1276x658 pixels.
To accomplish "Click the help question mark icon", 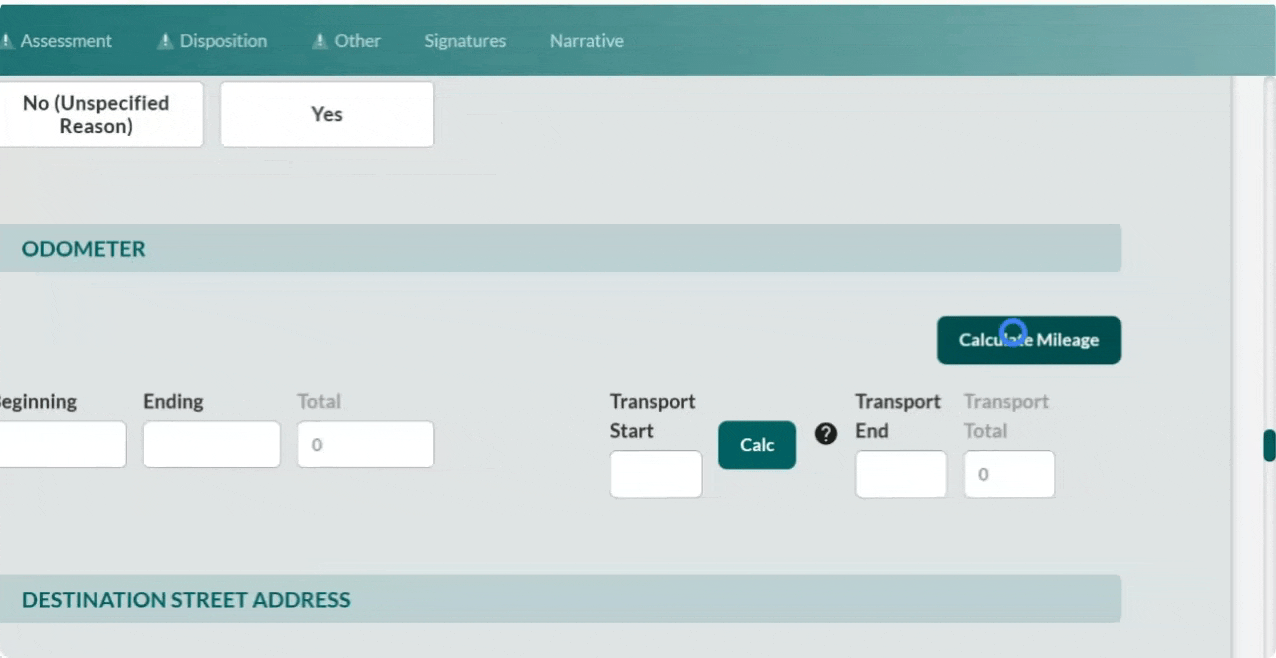I will click(x=826, y=434).
